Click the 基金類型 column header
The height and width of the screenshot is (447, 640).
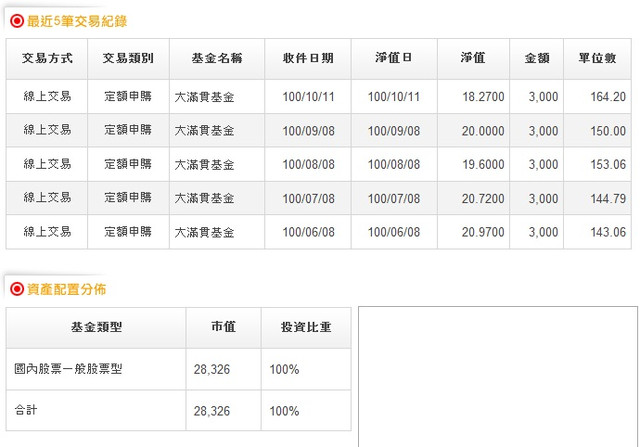tap(96, 327)
